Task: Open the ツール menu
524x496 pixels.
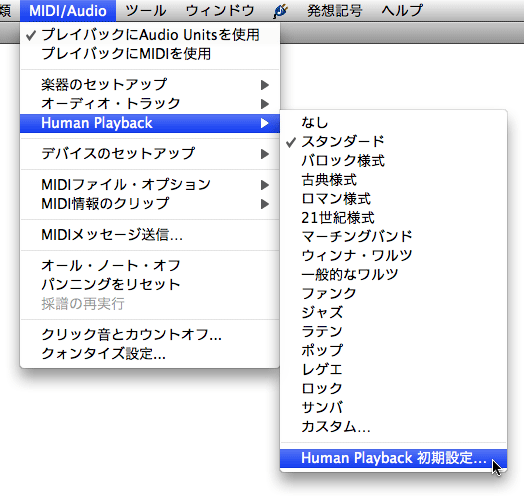Action: tap(146, 11)
